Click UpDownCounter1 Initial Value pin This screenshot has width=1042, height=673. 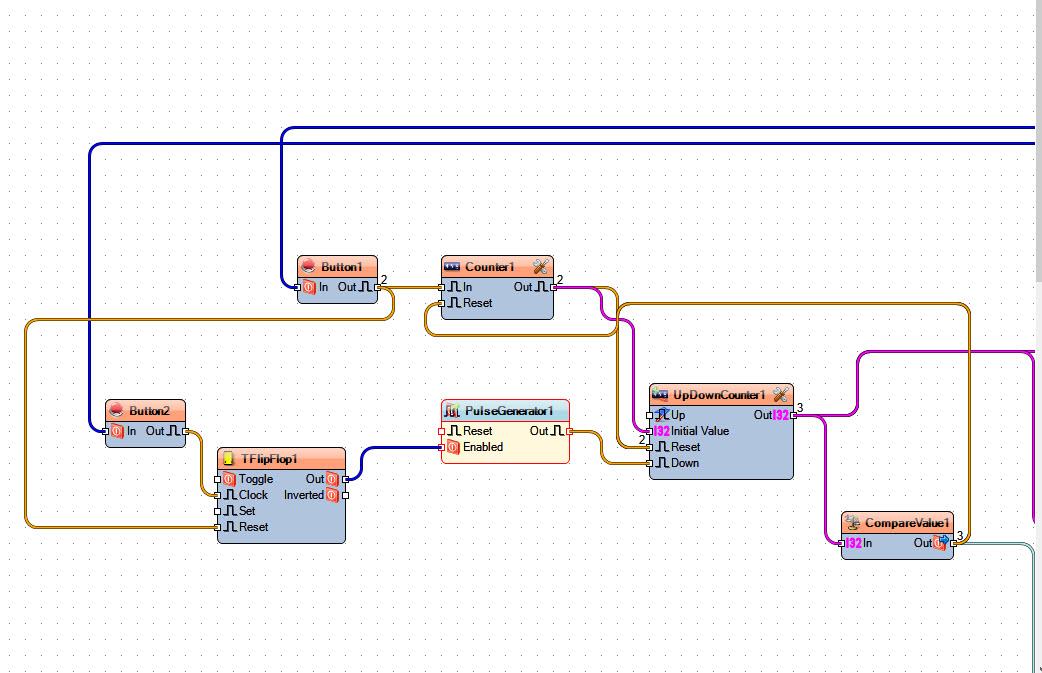pyautogui.click(x=650, y=431)
